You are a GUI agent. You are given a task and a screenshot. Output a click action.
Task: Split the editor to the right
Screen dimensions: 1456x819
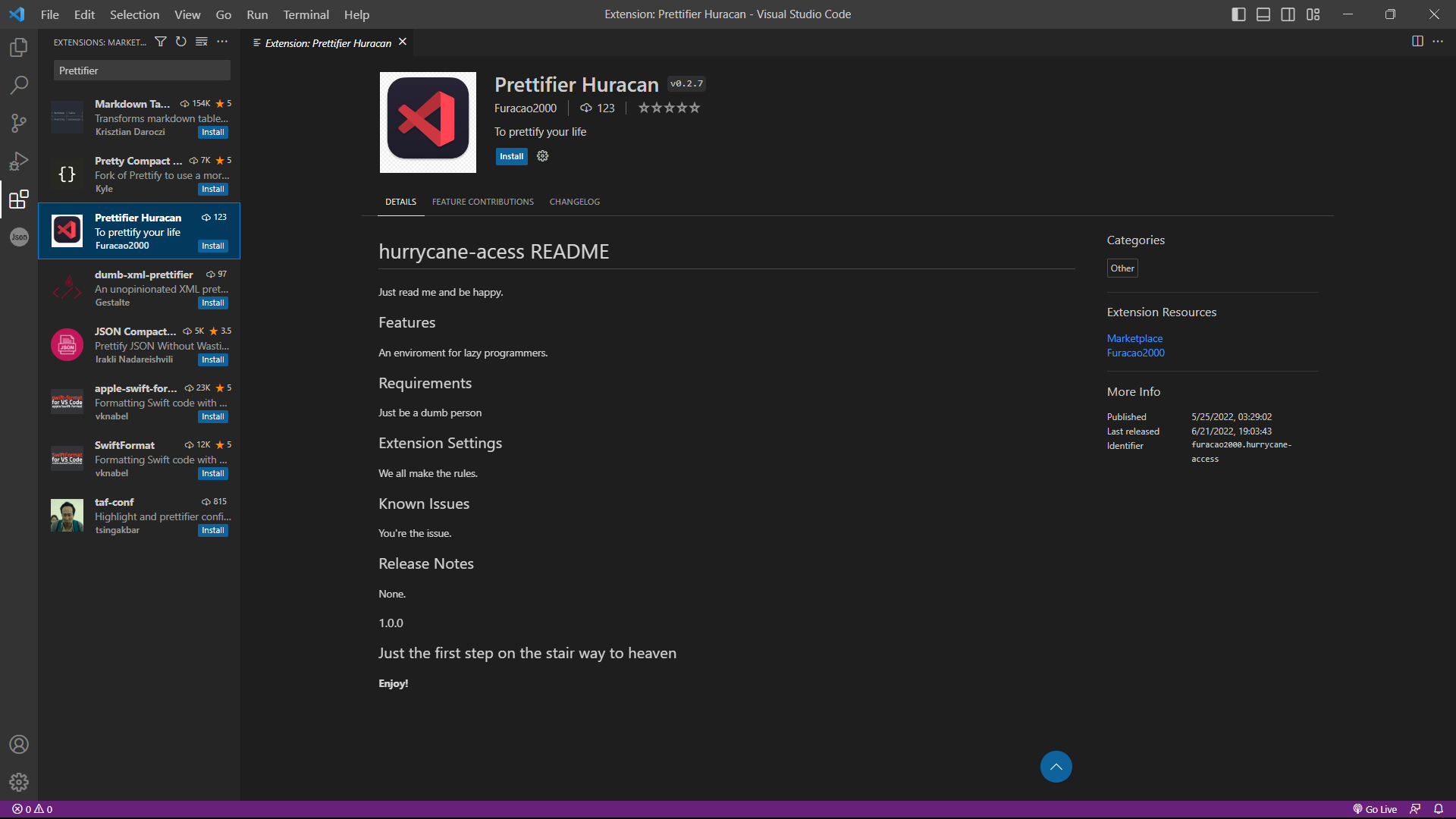pyautogui.click(x=1417, y=42)
